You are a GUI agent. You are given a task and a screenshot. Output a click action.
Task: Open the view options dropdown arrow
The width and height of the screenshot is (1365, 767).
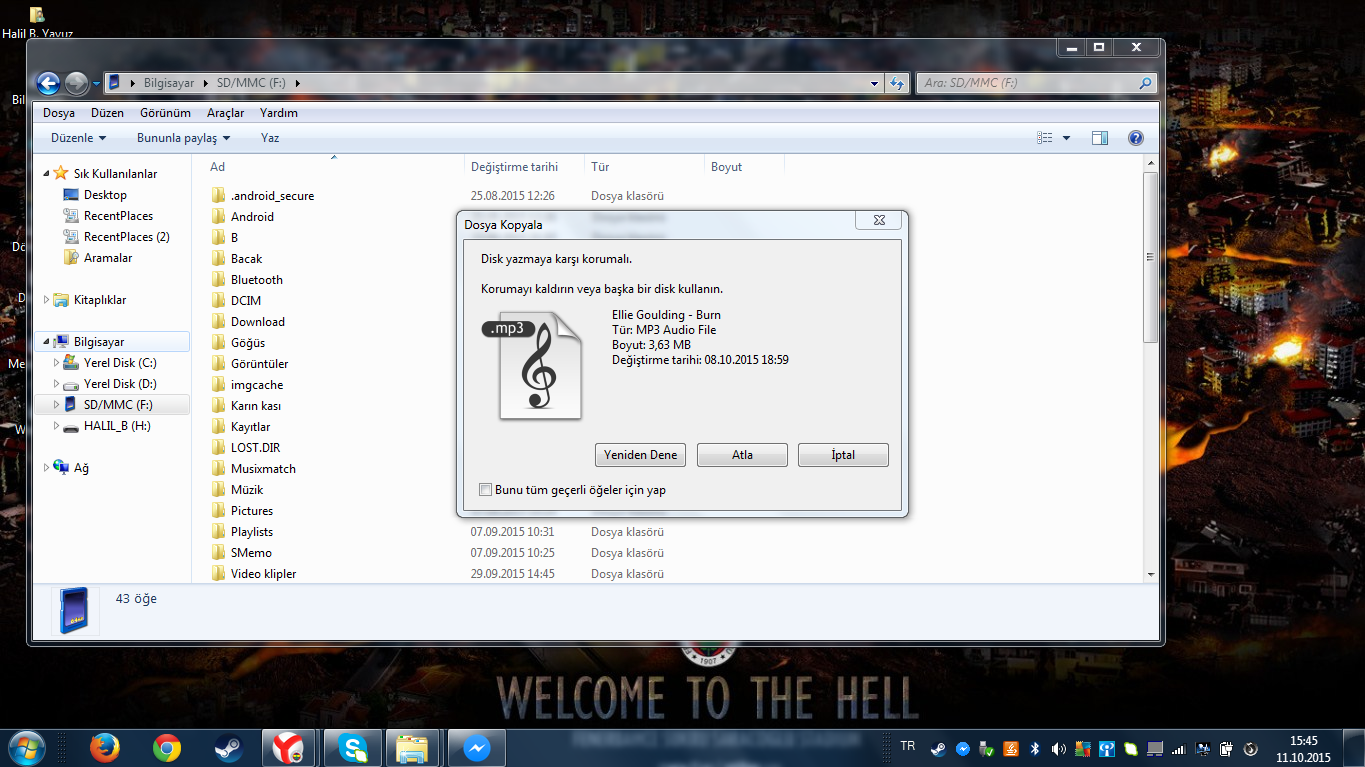pyautogui.click(x=1066, y=138)
